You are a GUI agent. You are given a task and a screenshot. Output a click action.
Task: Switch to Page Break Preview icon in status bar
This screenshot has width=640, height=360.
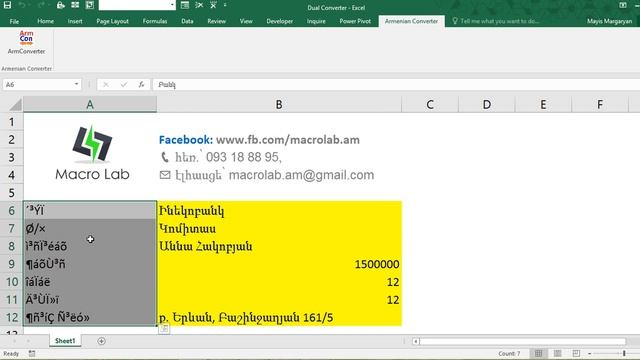tap(576, 353)
